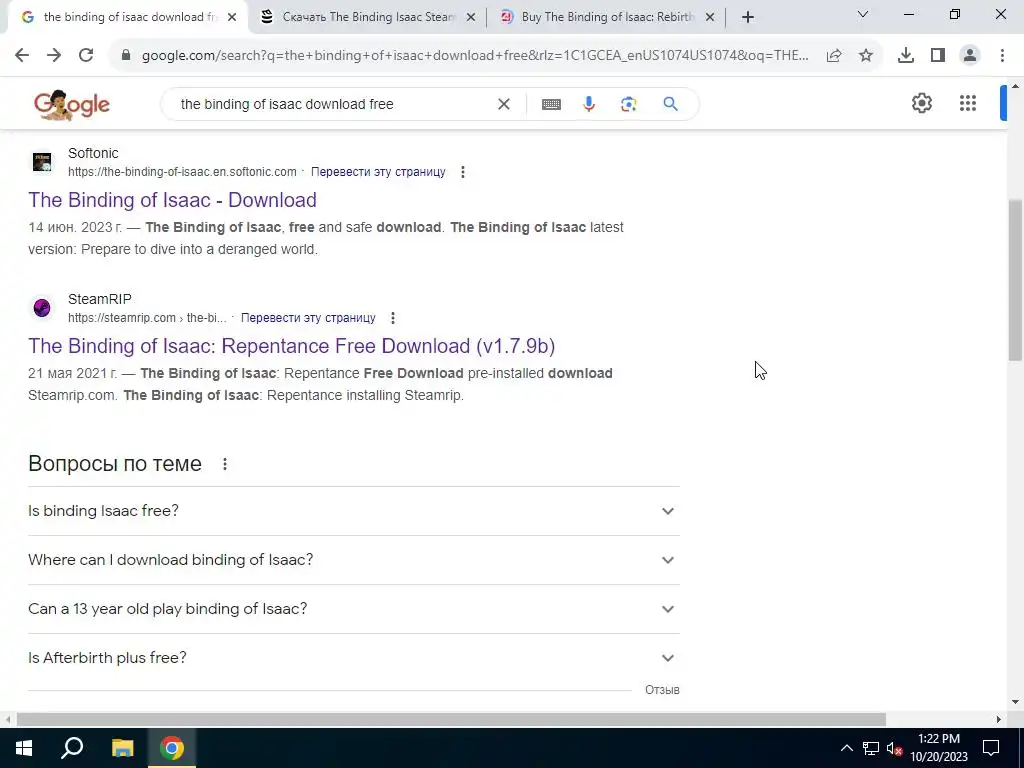
Task: Open the muted volume tray icon
Action: (895, 748)
